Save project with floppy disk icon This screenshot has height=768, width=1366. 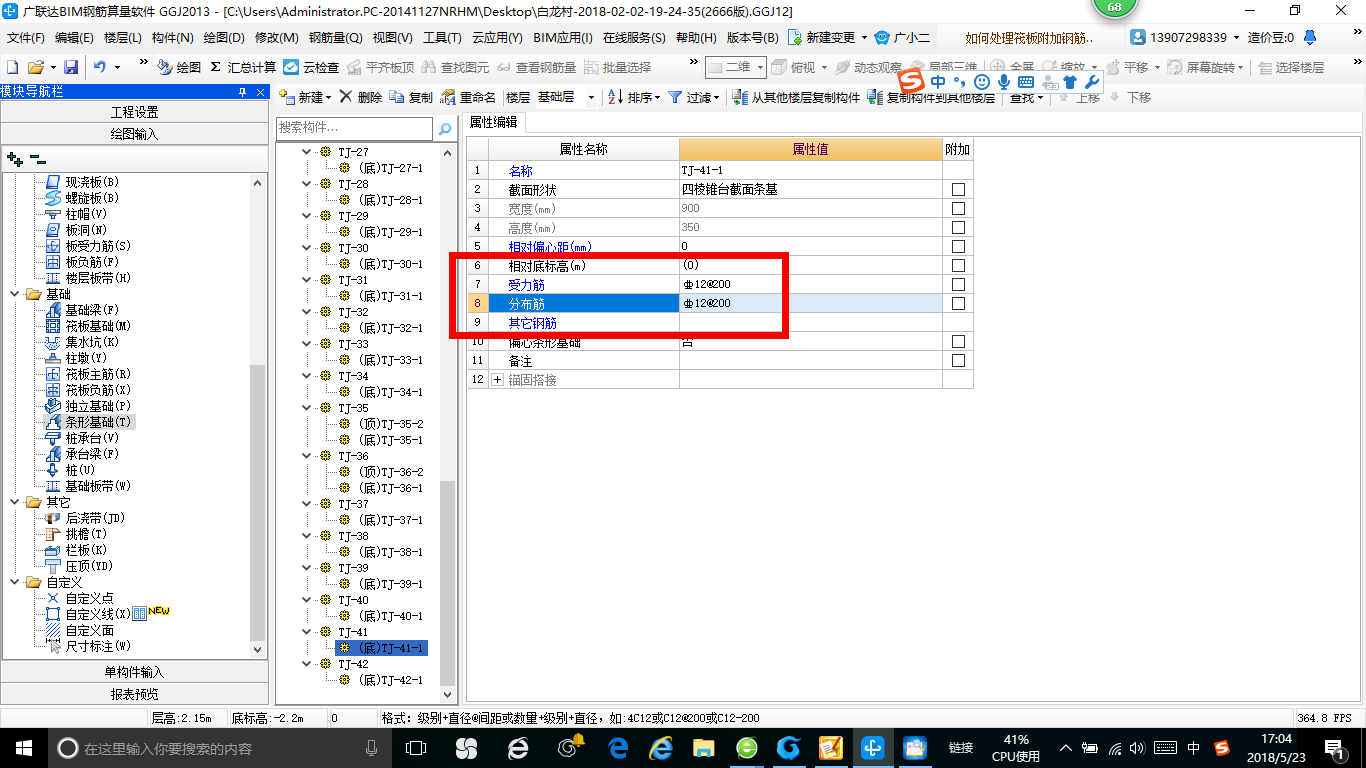pyautogui.click(x=71, y=67)
